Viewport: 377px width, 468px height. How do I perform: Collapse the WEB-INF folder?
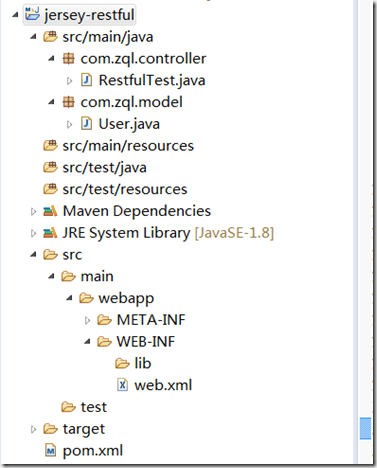click(x=87, y=342)
